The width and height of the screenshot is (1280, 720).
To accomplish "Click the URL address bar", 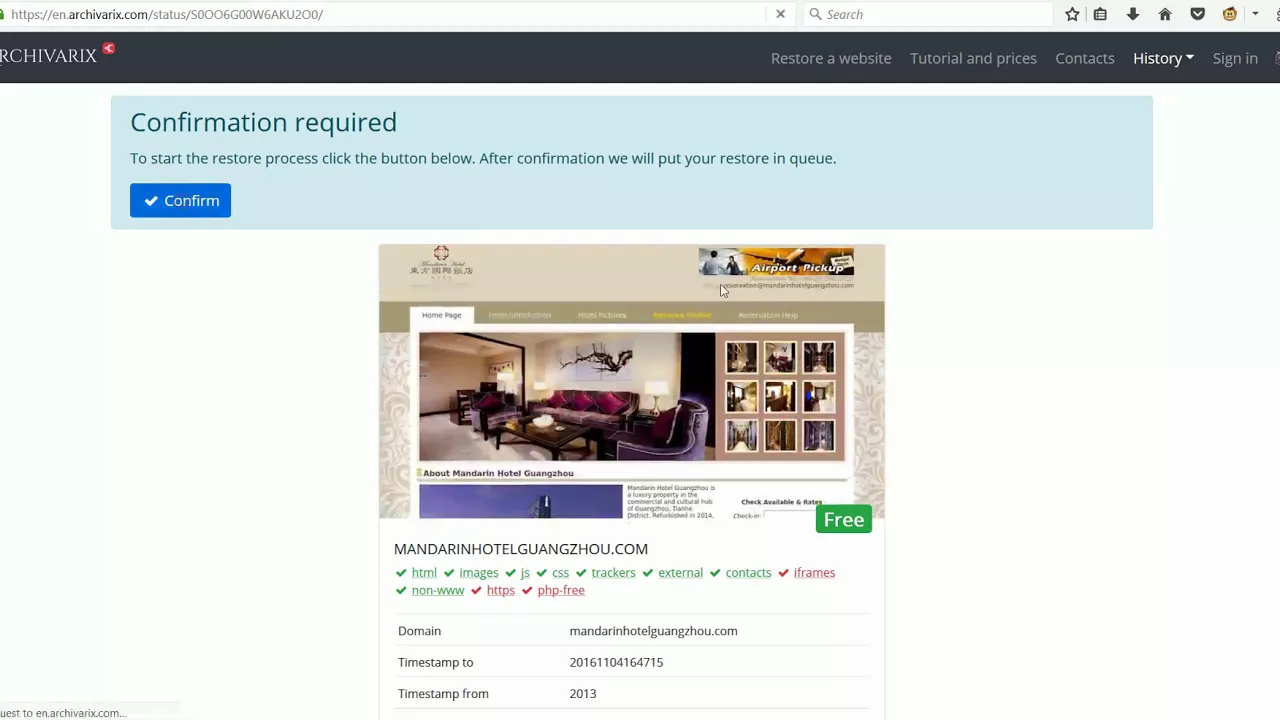I will pyautogui.click(x=385, y=14).
